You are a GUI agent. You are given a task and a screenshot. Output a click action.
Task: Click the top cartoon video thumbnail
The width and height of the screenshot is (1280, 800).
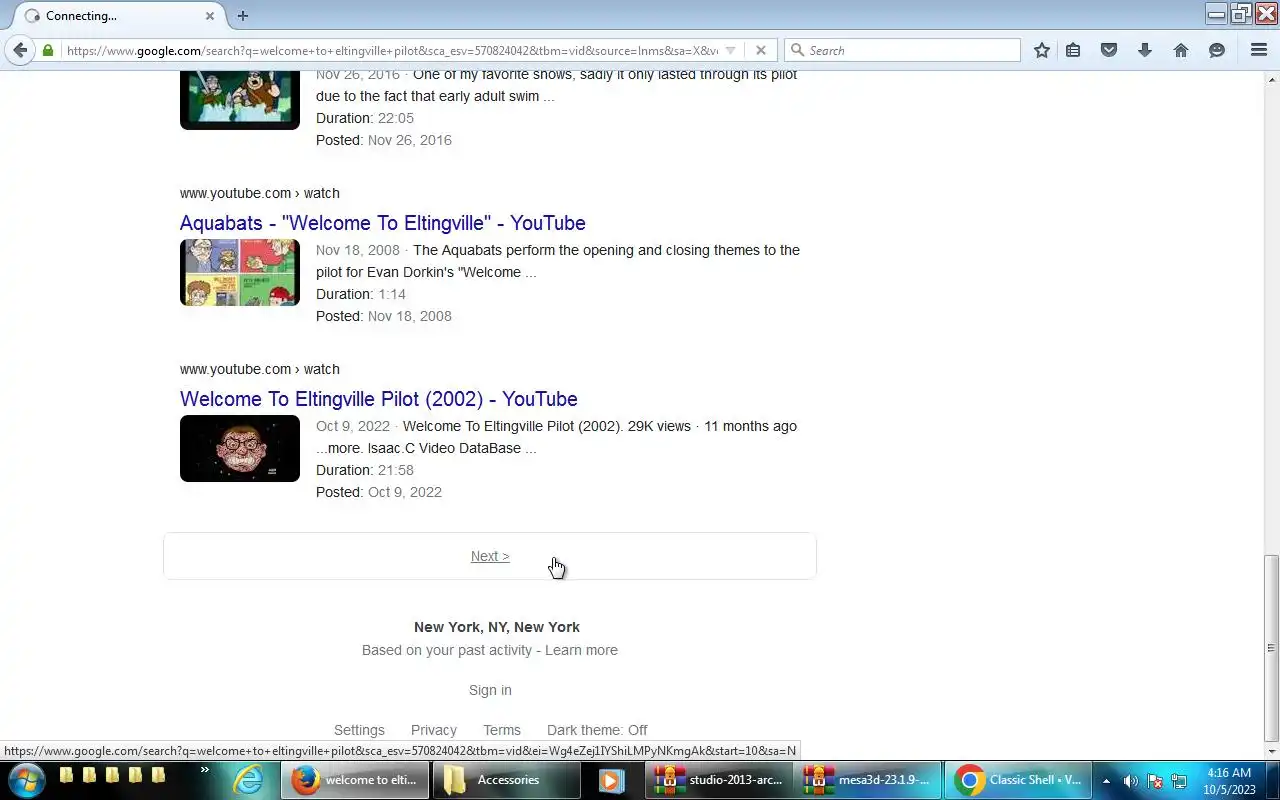[x=240, y=99]
